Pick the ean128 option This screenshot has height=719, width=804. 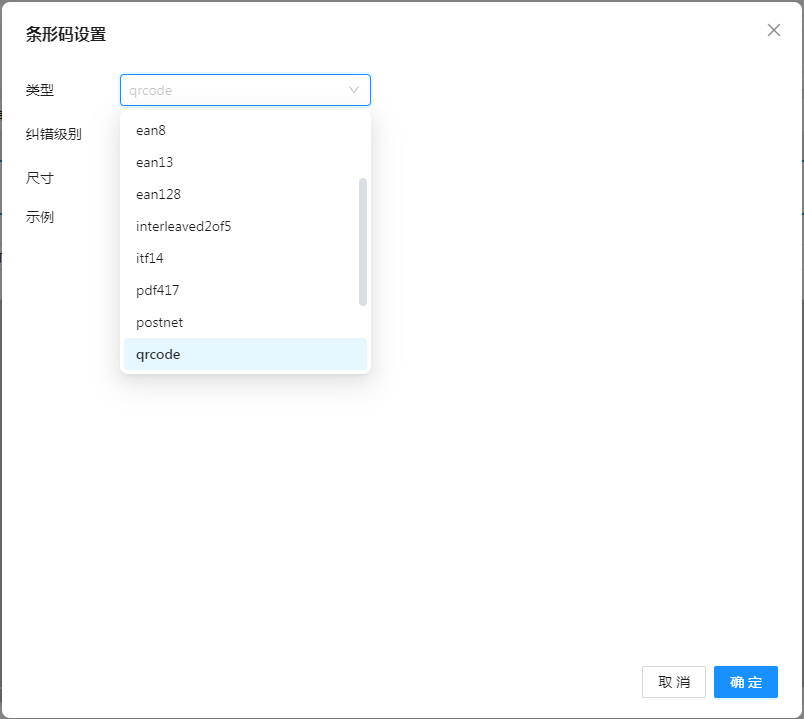coord(158,194)
